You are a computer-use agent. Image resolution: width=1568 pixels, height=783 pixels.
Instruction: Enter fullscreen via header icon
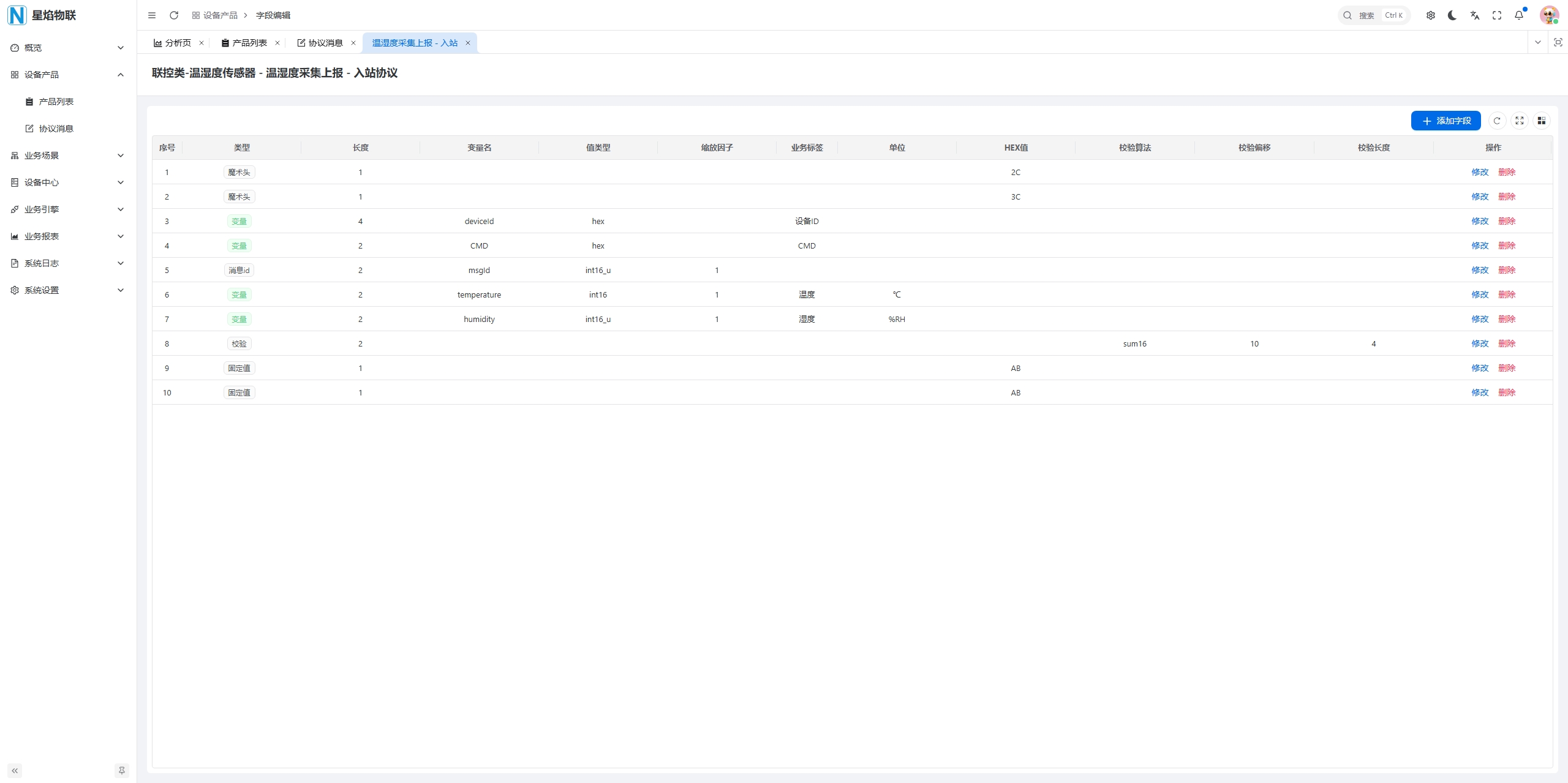(x=1497, y=15)
